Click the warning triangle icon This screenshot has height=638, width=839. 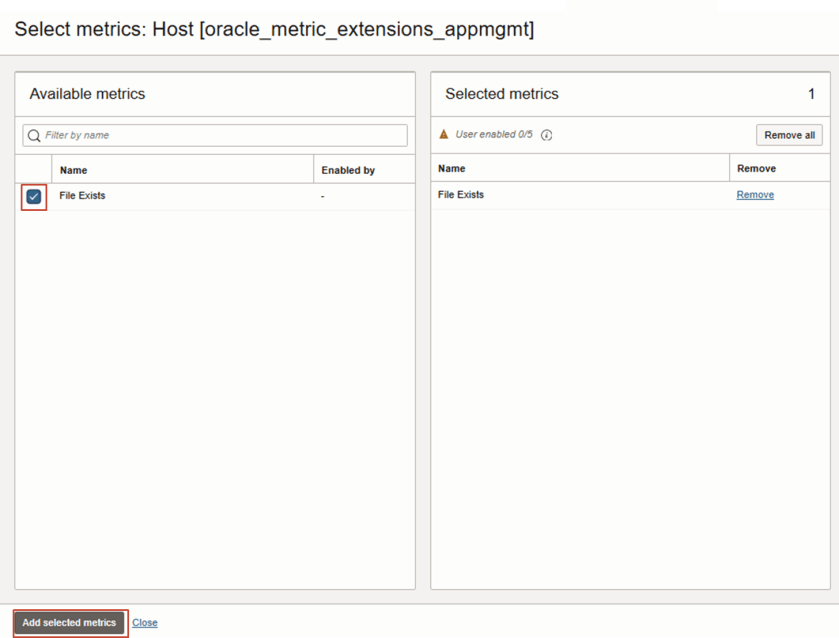click(x=445, y=135)
